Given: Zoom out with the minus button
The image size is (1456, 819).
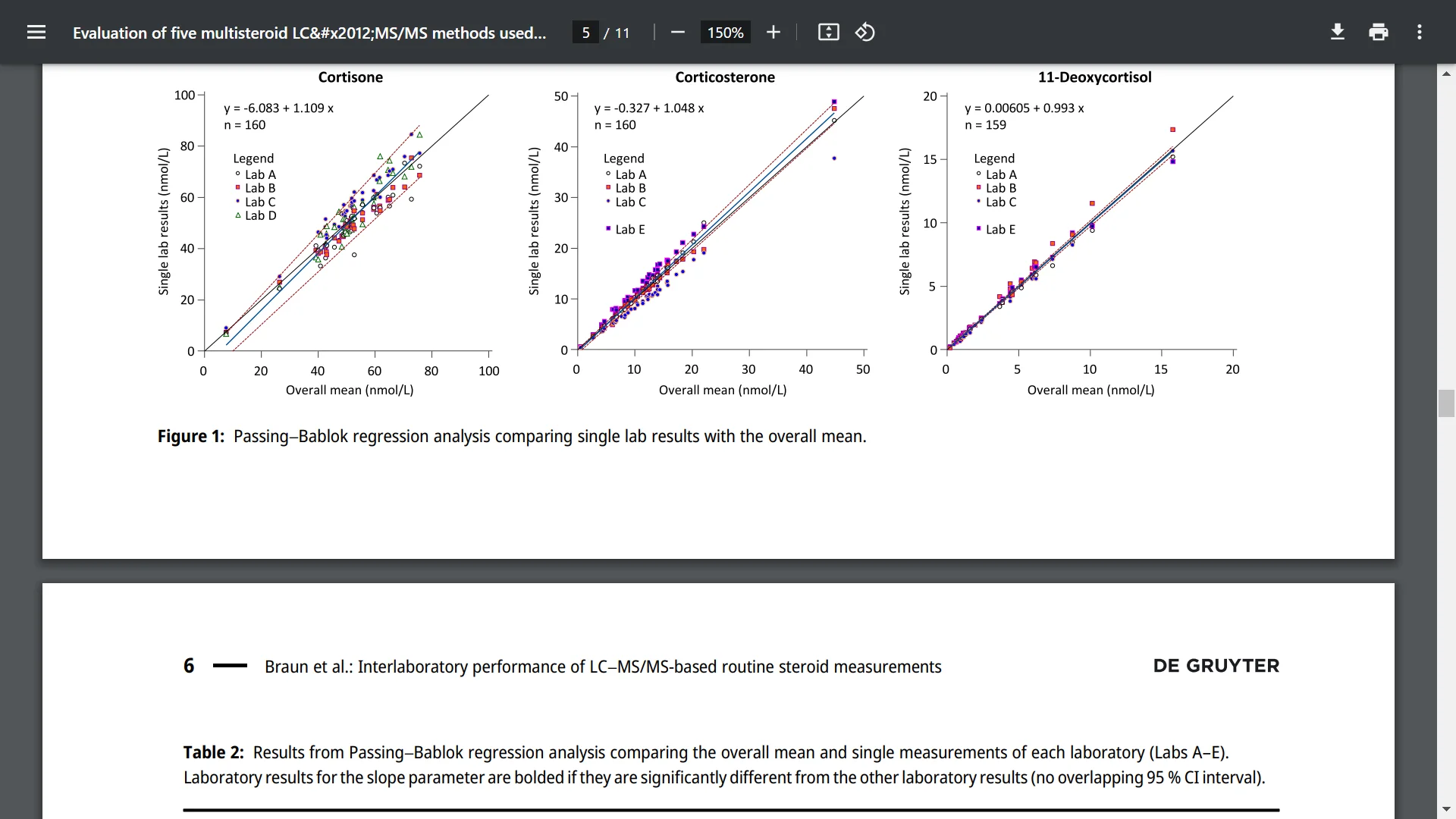Looking at the screenshot, I should (678, 33).
